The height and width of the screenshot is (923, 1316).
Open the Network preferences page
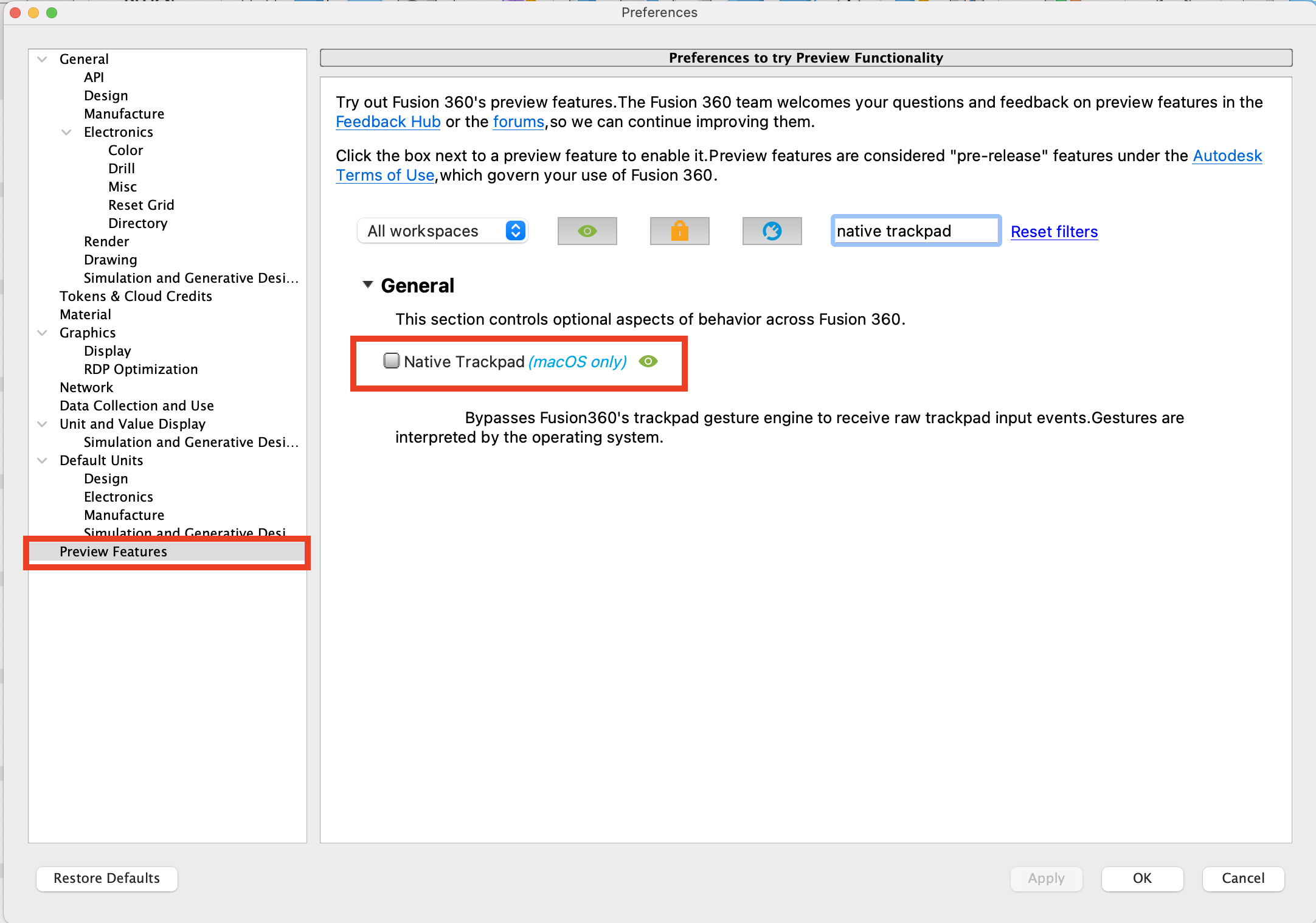pyautogui.click(x=86, y=387)
